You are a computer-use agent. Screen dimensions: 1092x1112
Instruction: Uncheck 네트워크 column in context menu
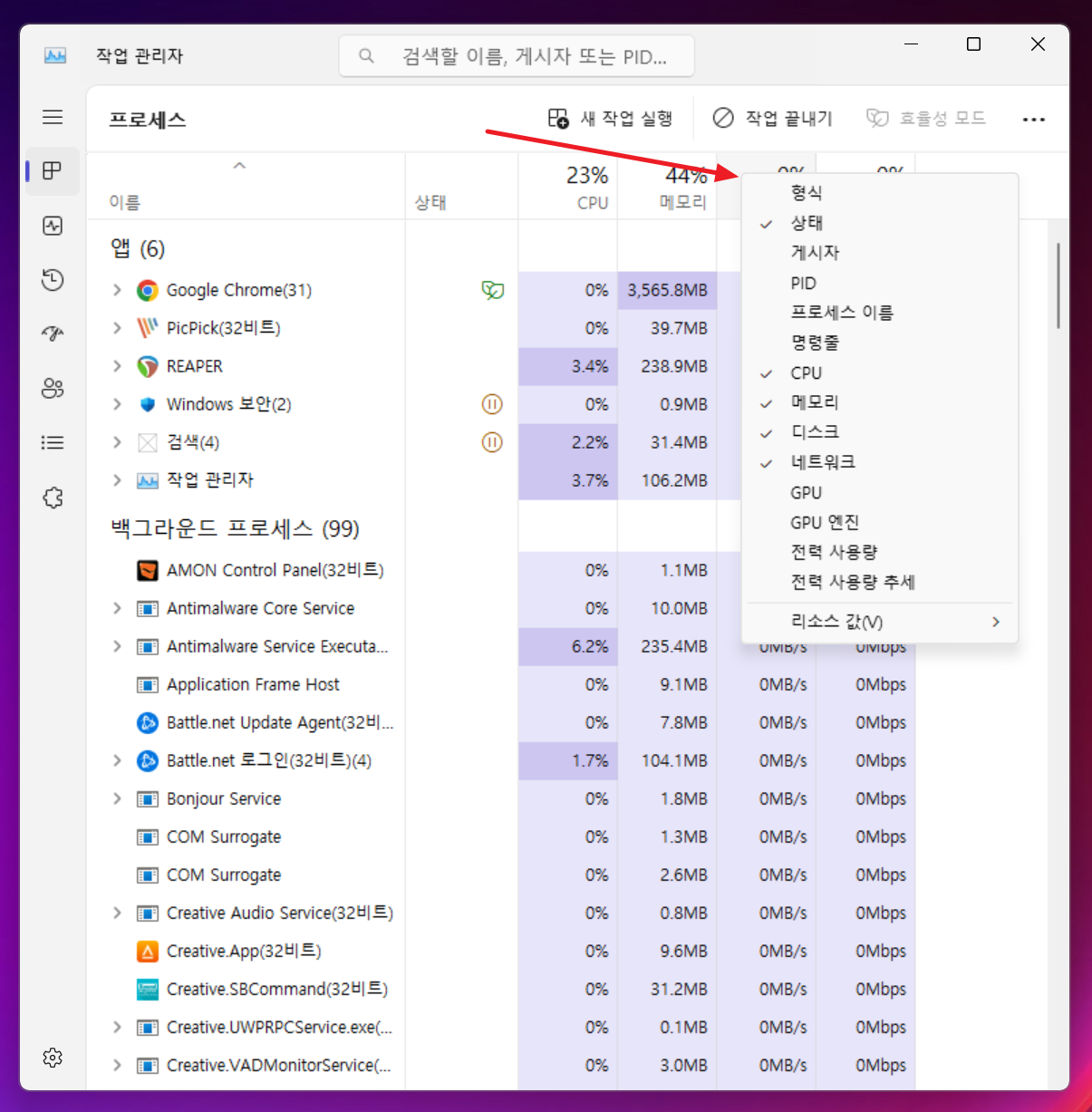879,462
